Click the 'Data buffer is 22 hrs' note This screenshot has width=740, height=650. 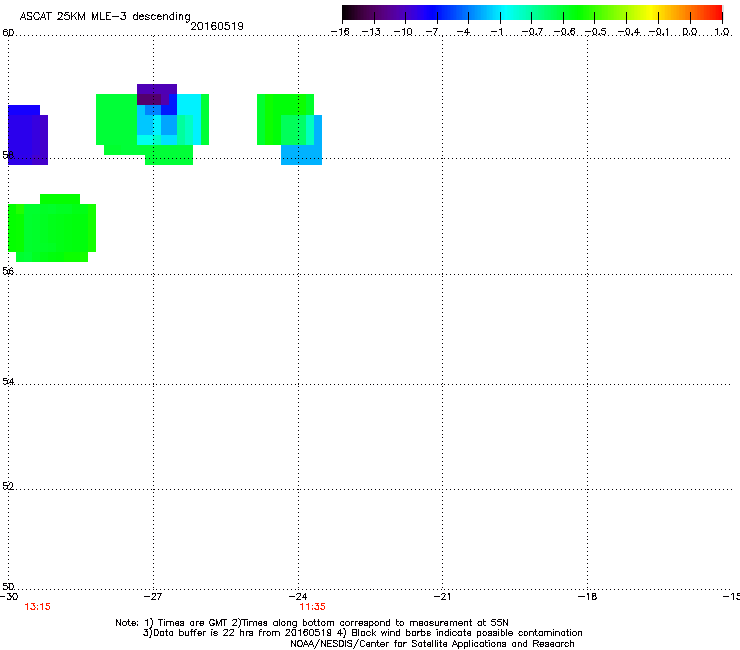362,633
